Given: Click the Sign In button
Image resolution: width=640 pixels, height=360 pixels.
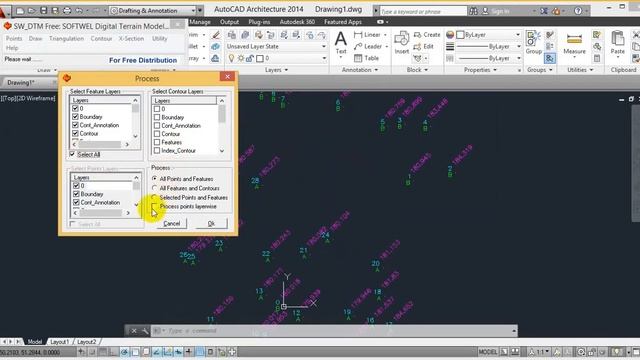Looking at the screenshot, I should coord(500,11).
